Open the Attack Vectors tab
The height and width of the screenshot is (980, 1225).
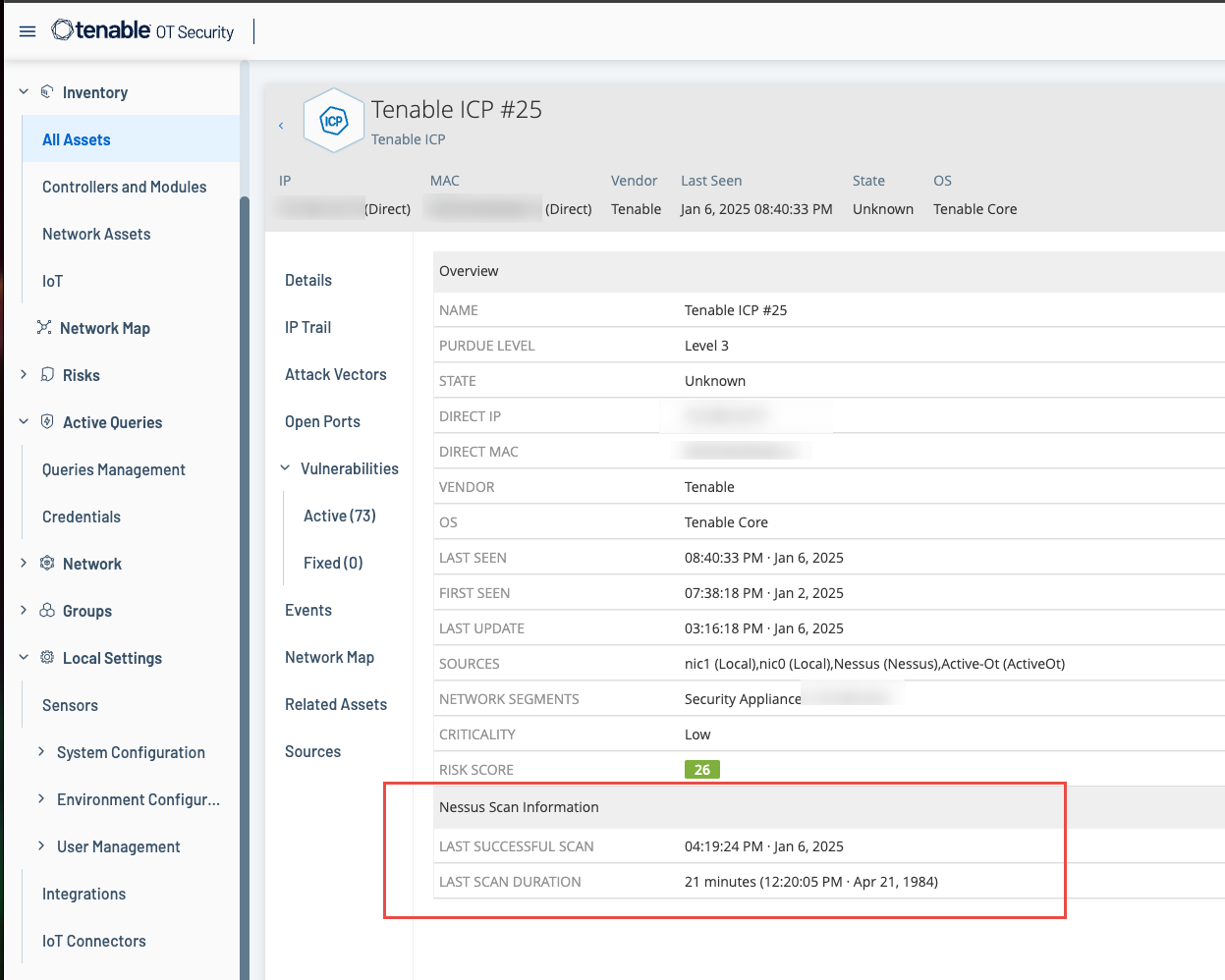[335, 374]
